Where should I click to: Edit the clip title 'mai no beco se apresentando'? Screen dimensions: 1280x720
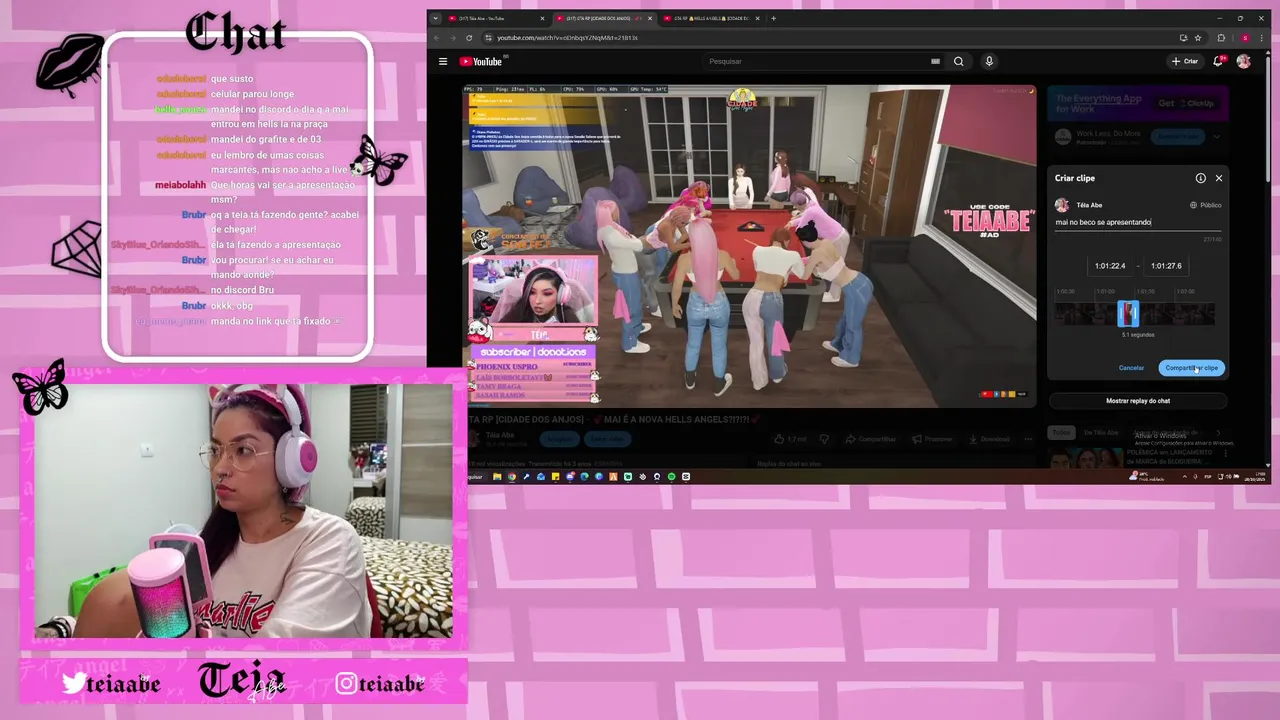[1137, 222]
